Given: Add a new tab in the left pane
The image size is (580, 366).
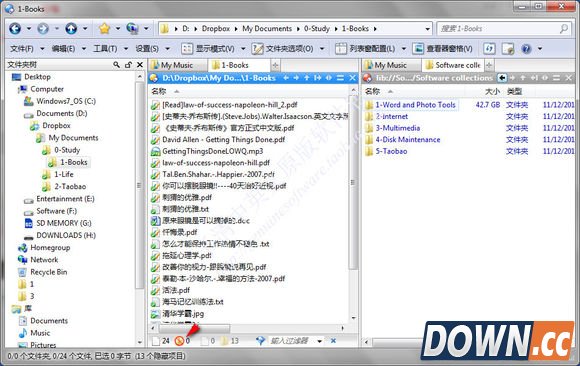Looking at the screenshot, I should (x=275, y=66).
